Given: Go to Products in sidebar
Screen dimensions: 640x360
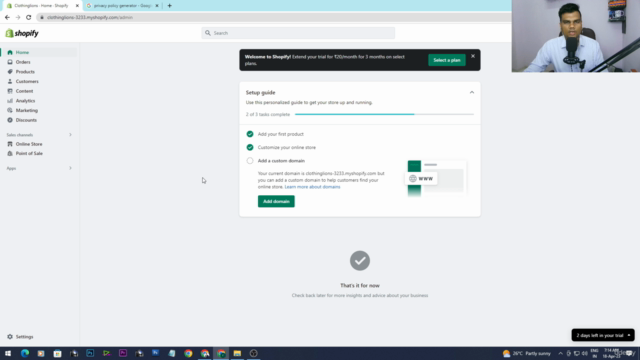Looking at the screenshot, I should [x=25, y=72].
